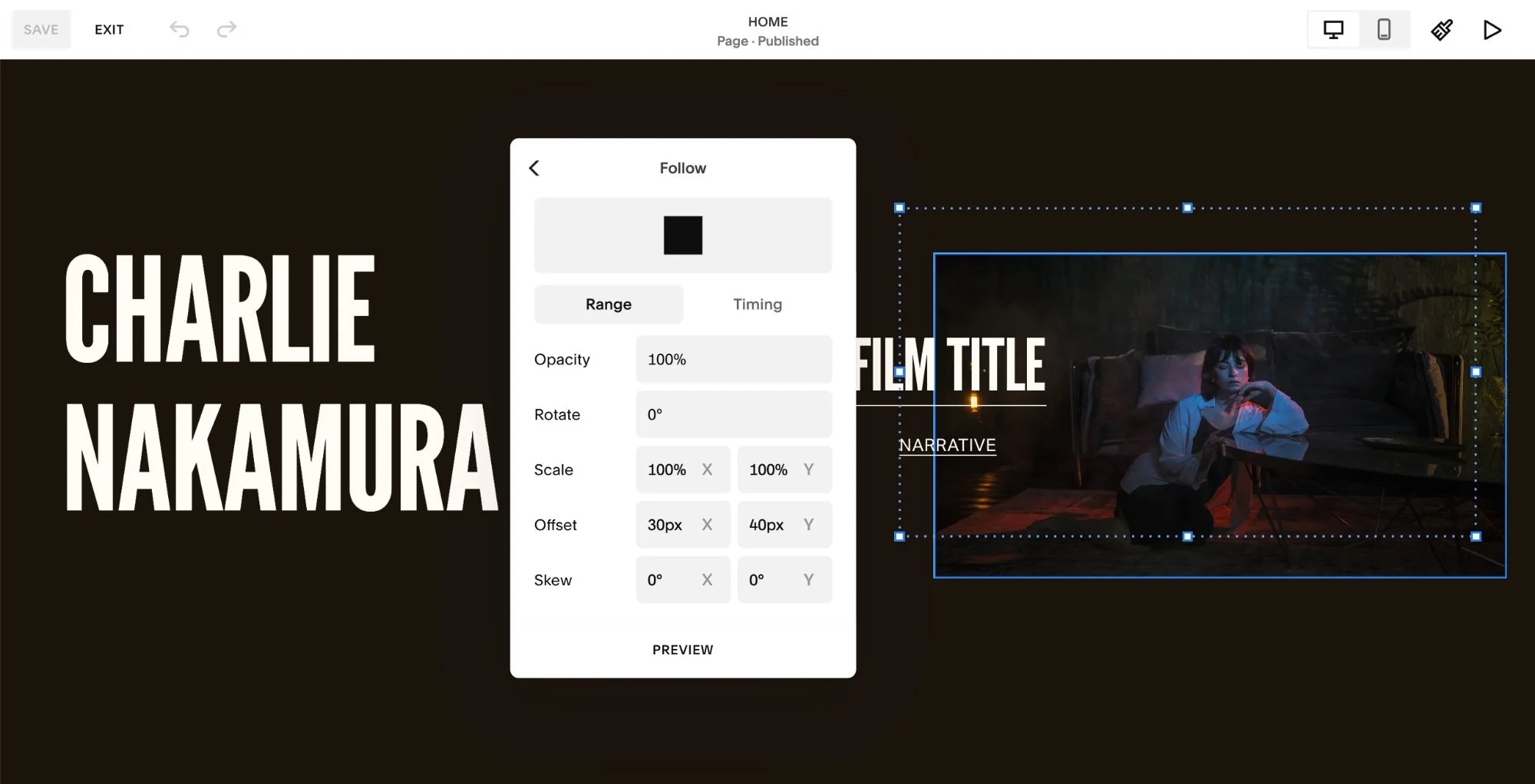Click the black square animation preview
The width and height of the screenshot is (1535, 784).
tap(683, 235)
